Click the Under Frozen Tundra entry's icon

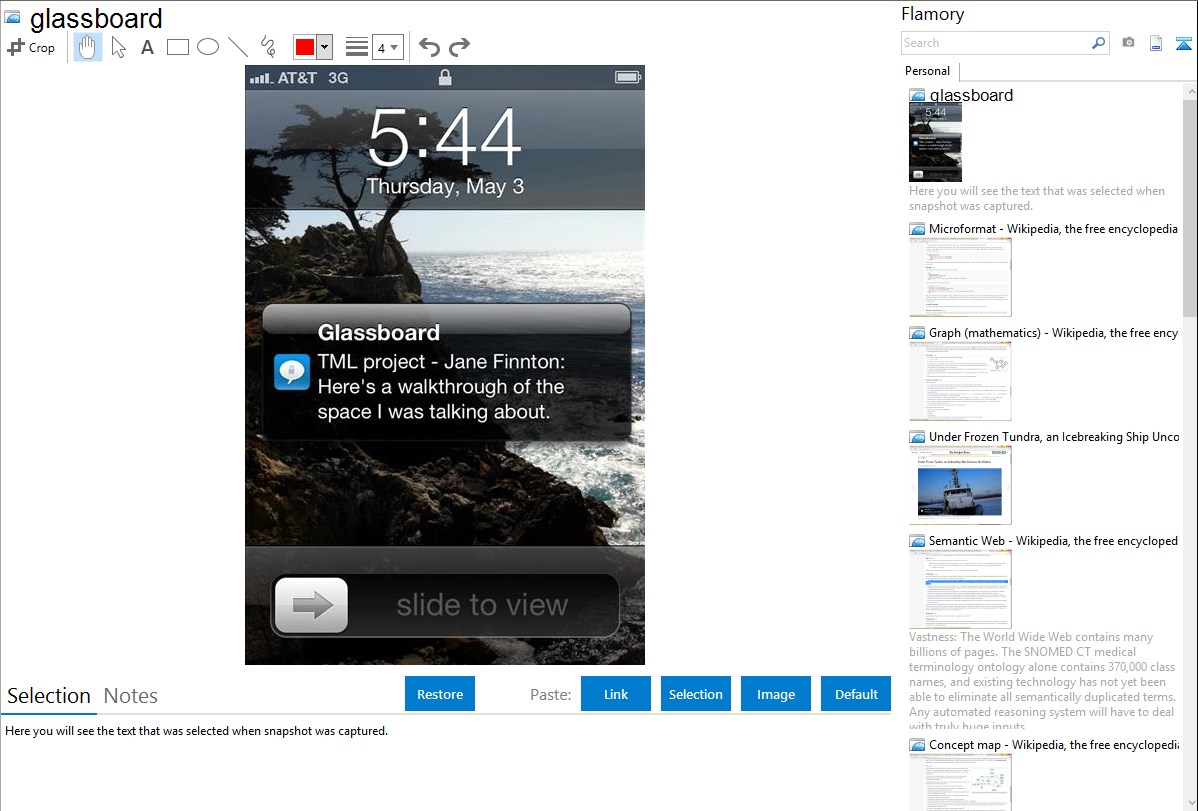(917, 437)
